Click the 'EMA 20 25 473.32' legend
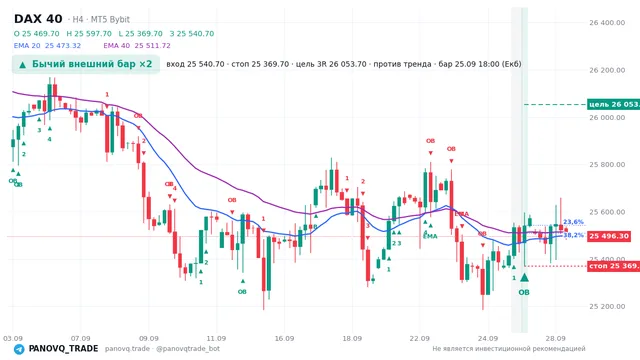The height and width of the screenshot is (360, 640). pyautogui.click(x=47, y=45)
